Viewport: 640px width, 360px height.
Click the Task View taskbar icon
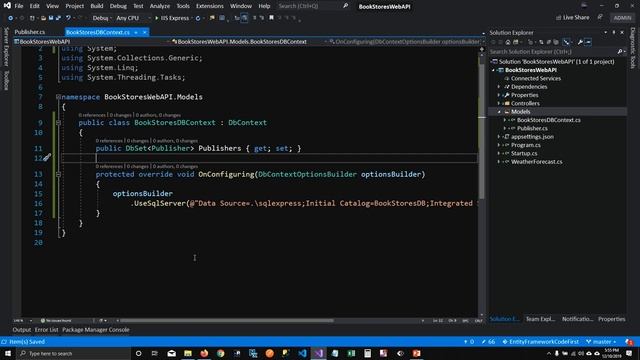point(155,353)
